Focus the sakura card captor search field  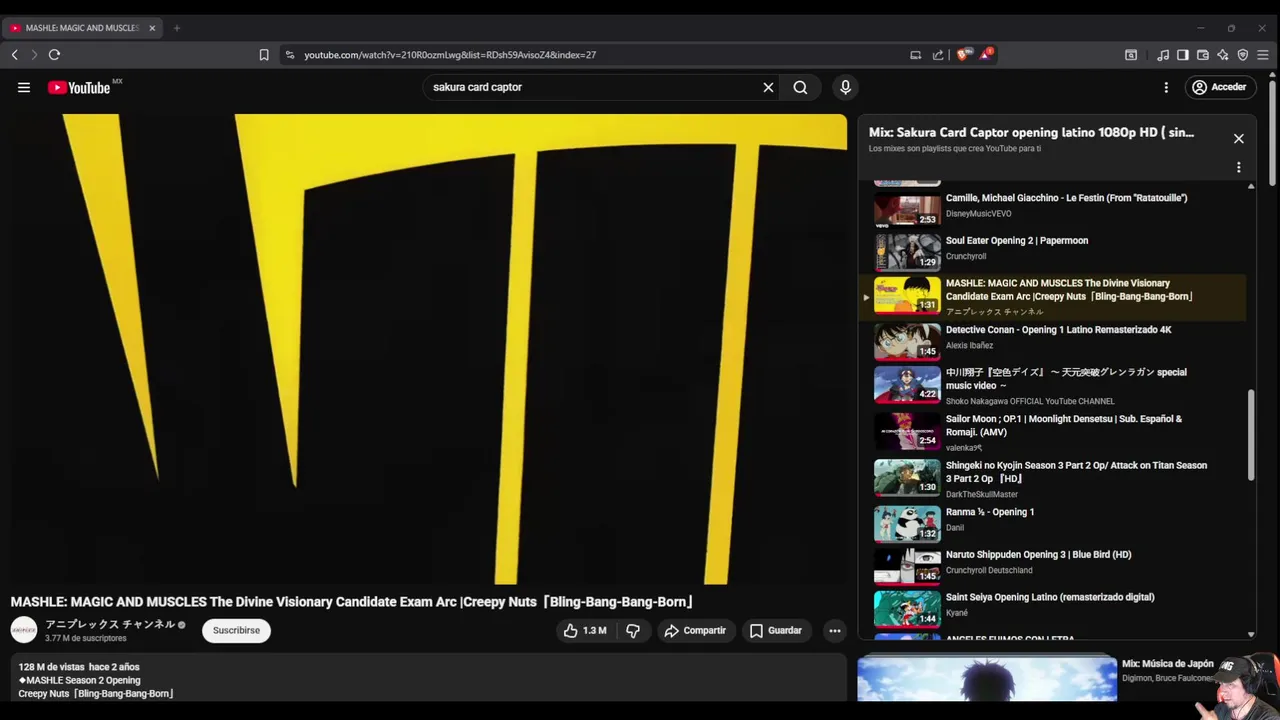pyautogui.click(x=595, y=87)
